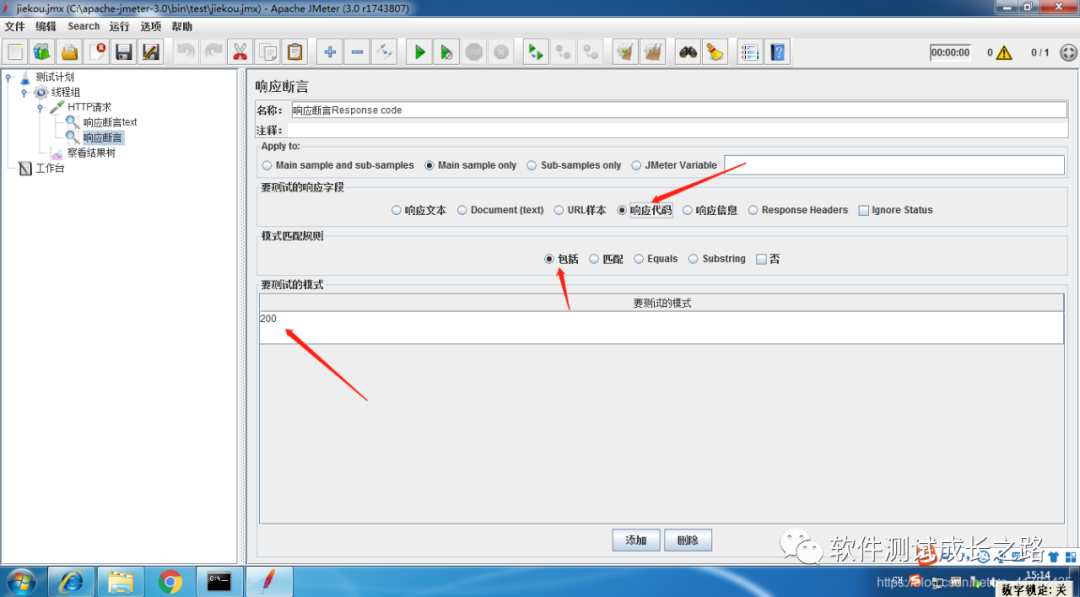This screenshot has height=597, width=1080.
Task: Click the broom Clear All icon
Action: [x=715, y=52]
